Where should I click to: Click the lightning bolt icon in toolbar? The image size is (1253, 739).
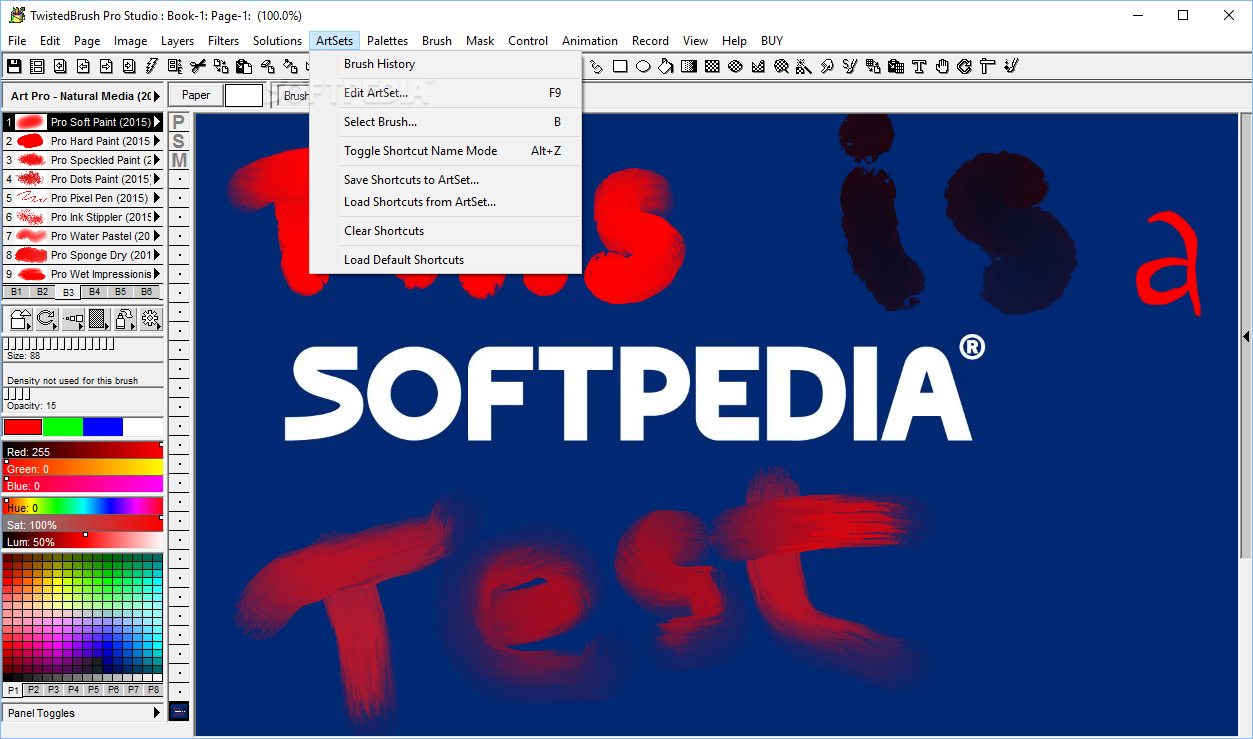click(152, 66)
